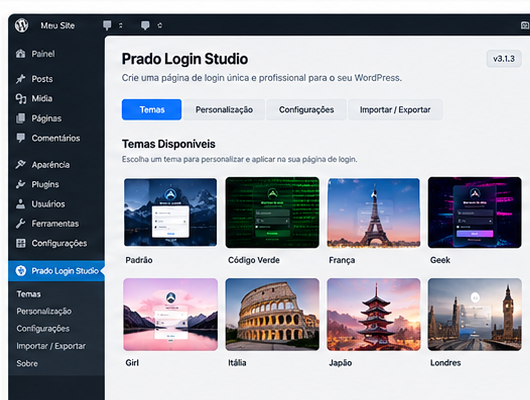Open the Importar / Exportar submenu link
The width and height of the screenshot is (530, 400).
click(51, 346)
